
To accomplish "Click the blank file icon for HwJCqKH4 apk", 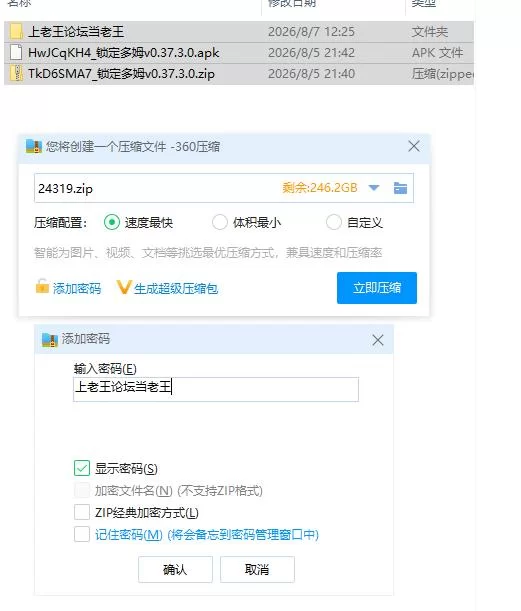I will tap(16, 53).
